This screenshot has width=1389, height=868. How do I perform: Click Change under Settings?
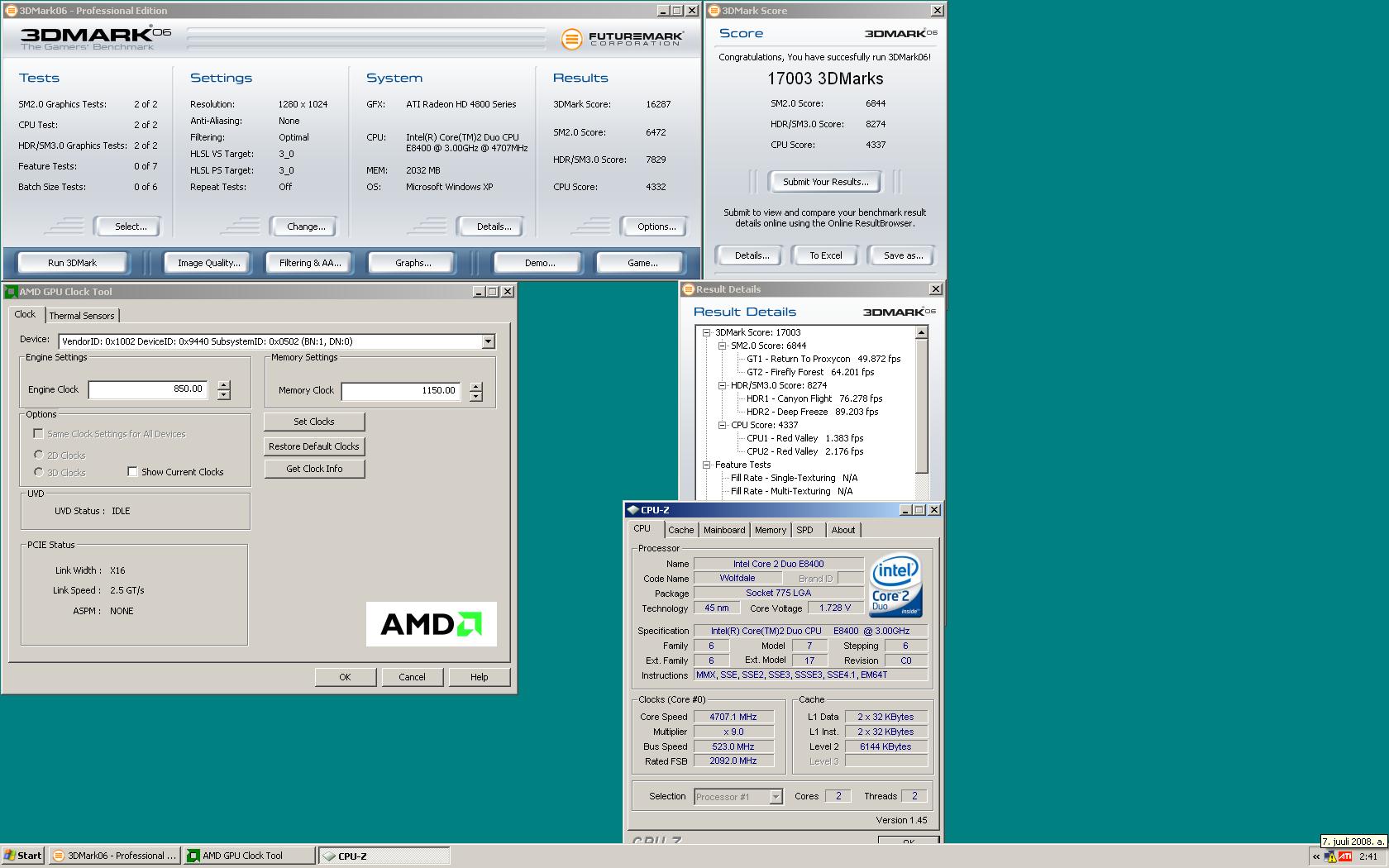(x=306, y=227)
